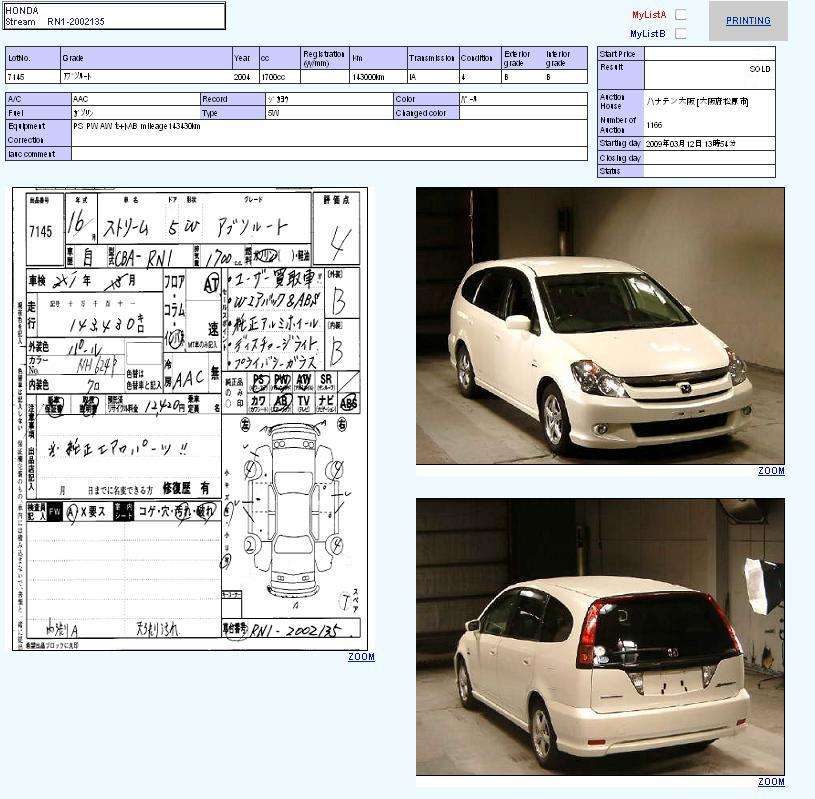
Task: Click the HONDA Stream RN1-2002135 title box
Action: click(x=114, y=16)
